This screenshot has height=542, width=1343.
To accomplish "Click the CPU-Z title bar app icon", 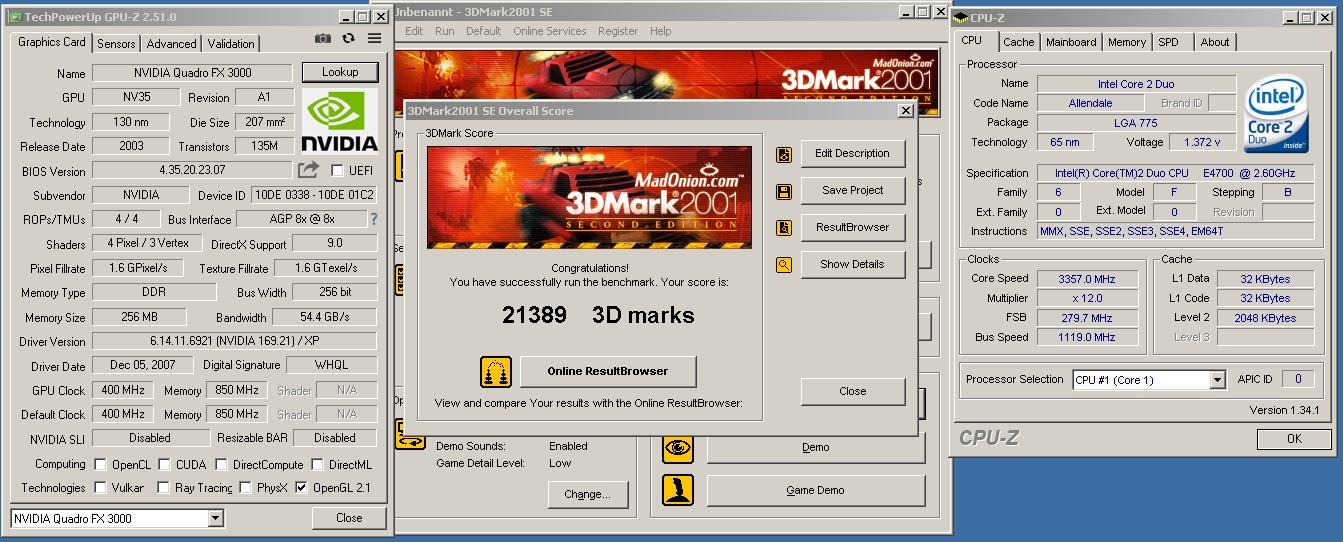I will 961,18.
